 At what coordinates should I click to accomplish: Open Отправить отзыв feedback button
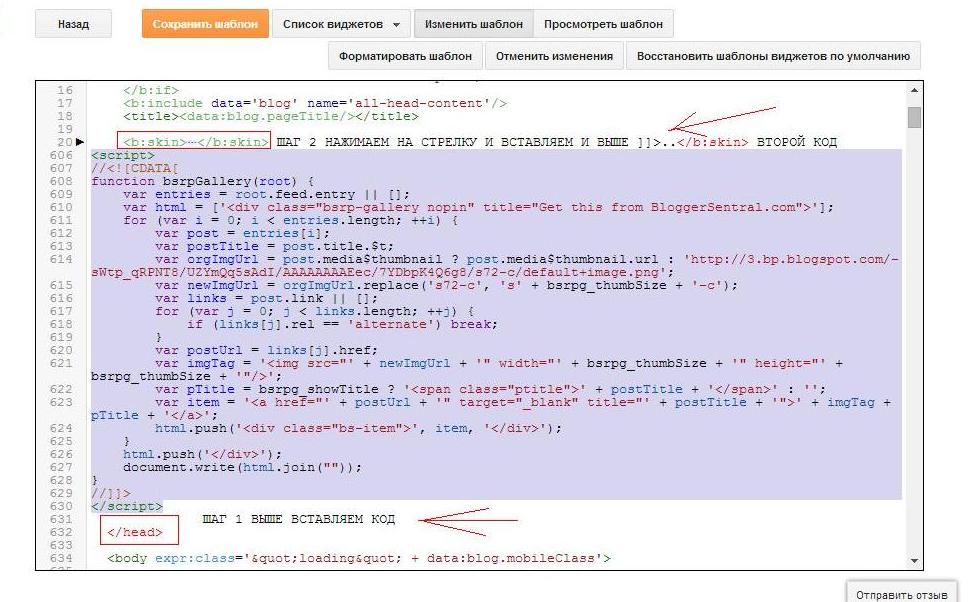point(902,595)
